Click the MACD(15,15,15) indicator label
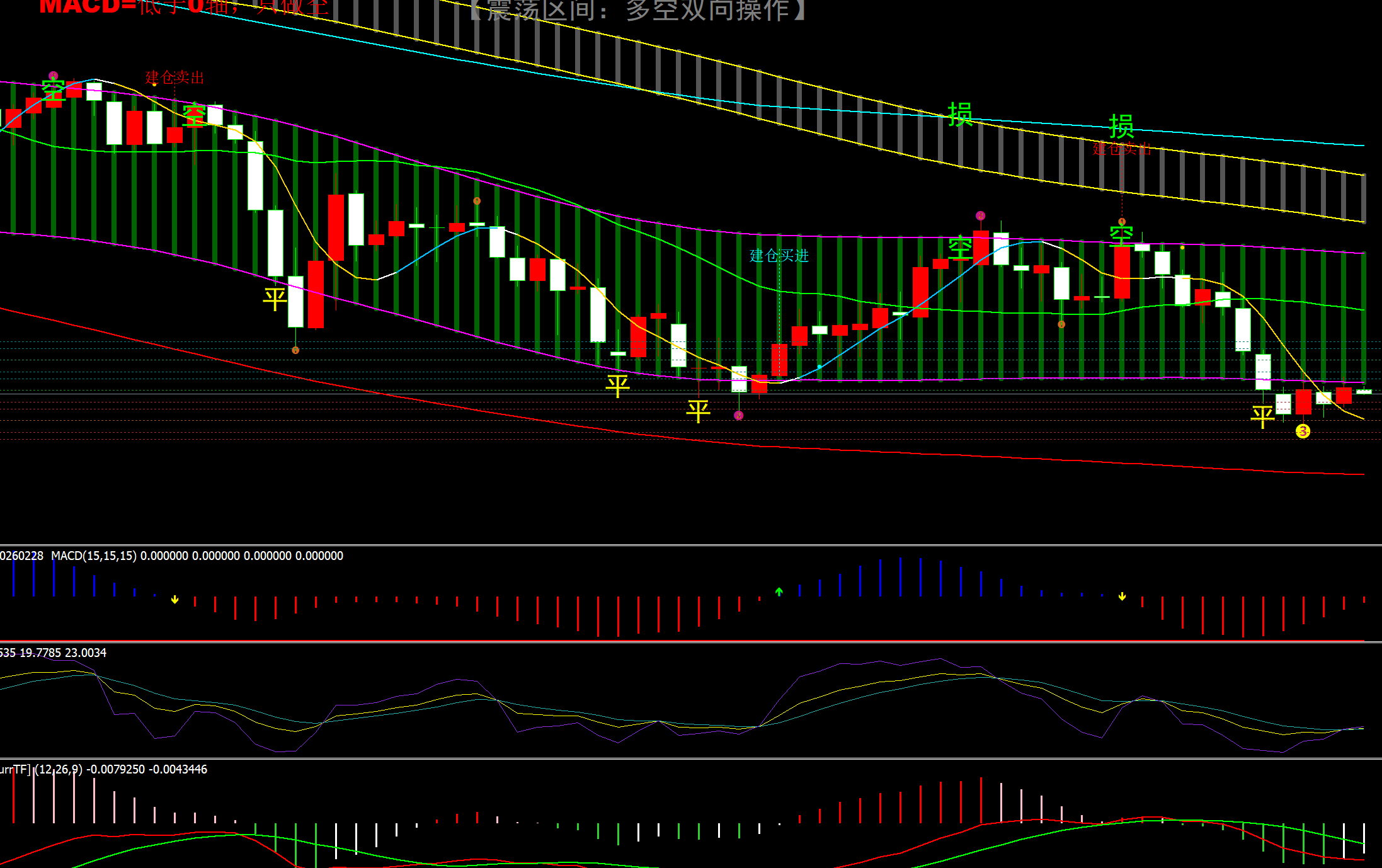1382x868 pixels. (x=93, y=556)
